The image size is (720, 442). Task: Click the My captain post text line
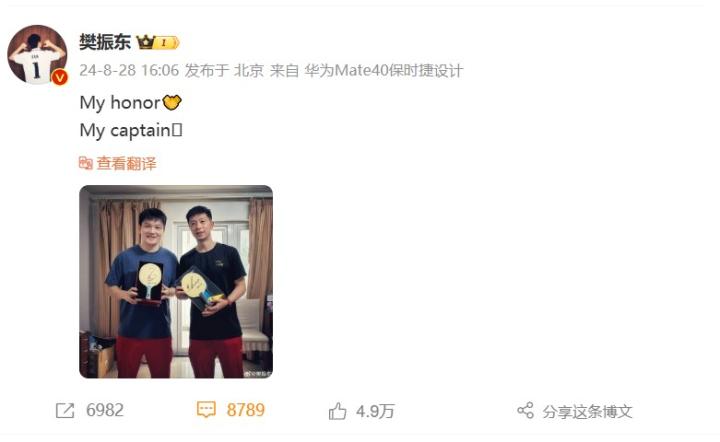(x=131, y=131)
